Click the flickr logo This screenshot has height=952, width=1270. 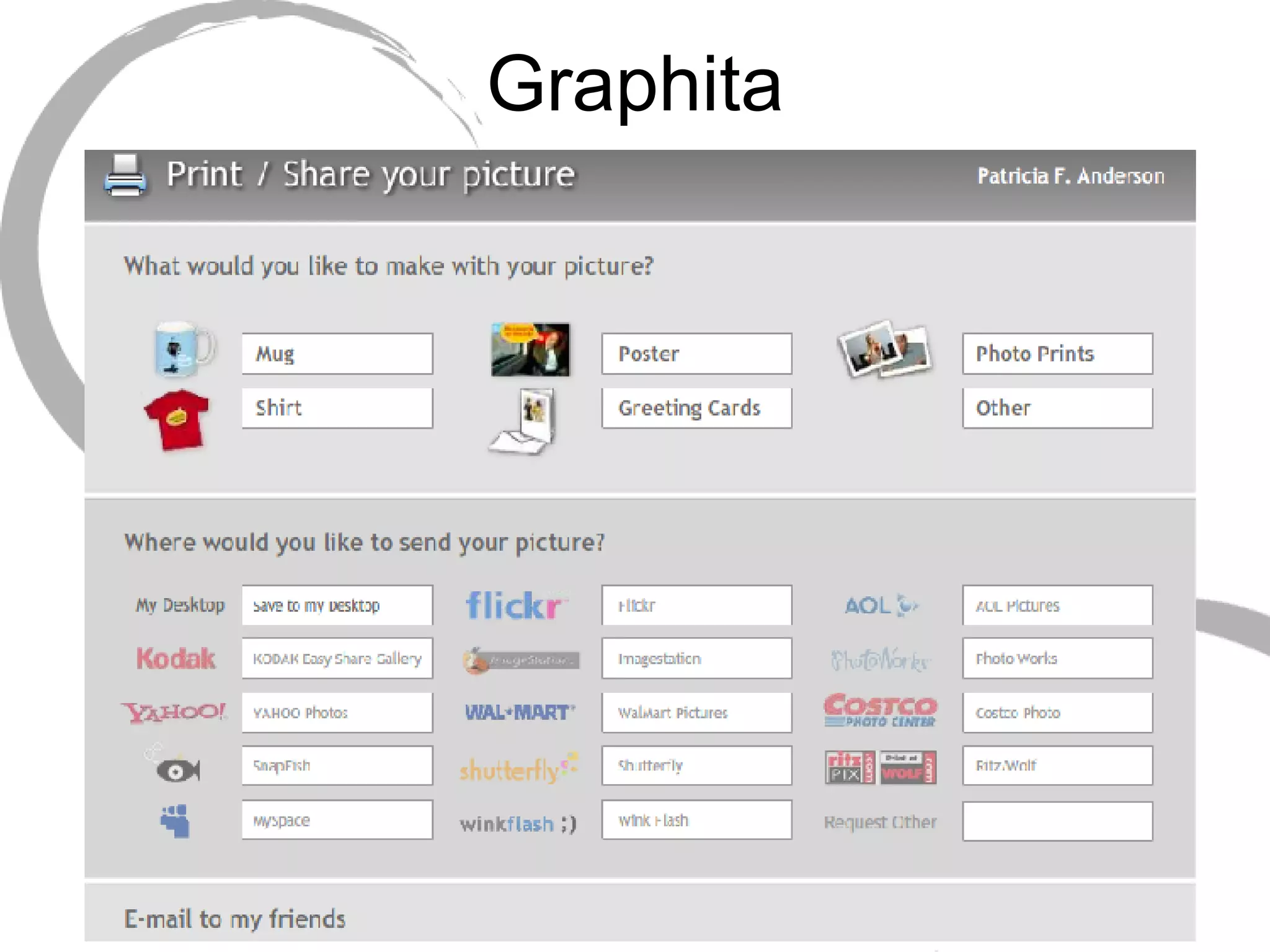(517, 606)
